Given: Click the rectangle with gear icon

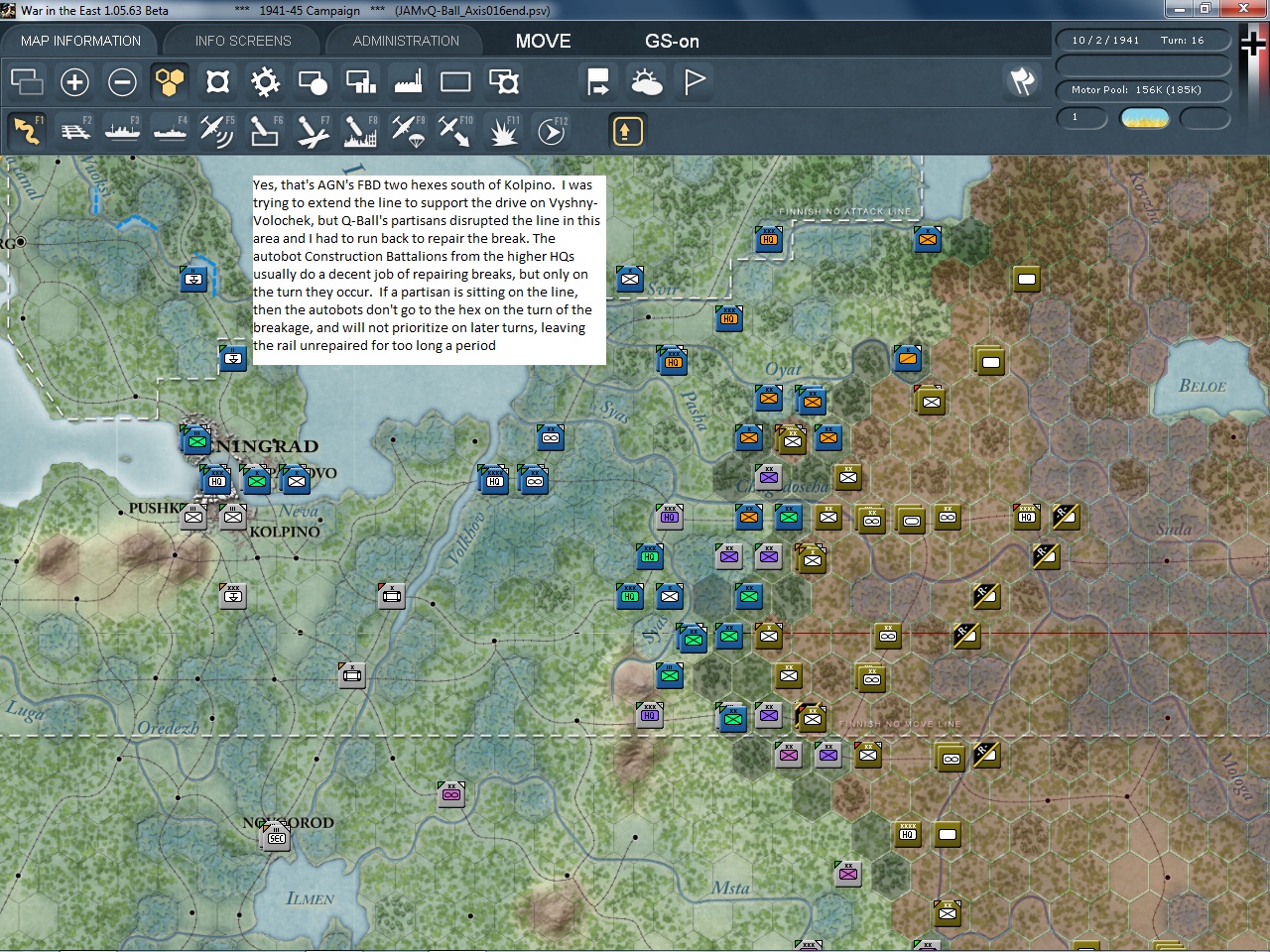Looking at the screenshot, I should [503, 81].
